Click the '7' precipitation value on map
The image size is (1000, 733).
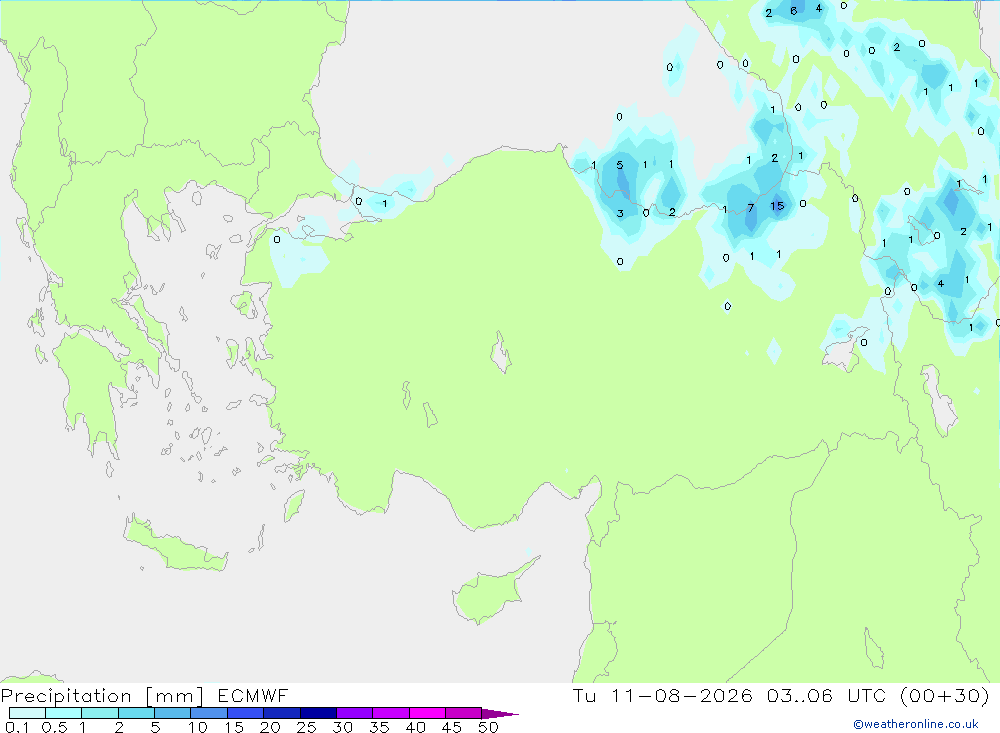(x=751, y=208)
